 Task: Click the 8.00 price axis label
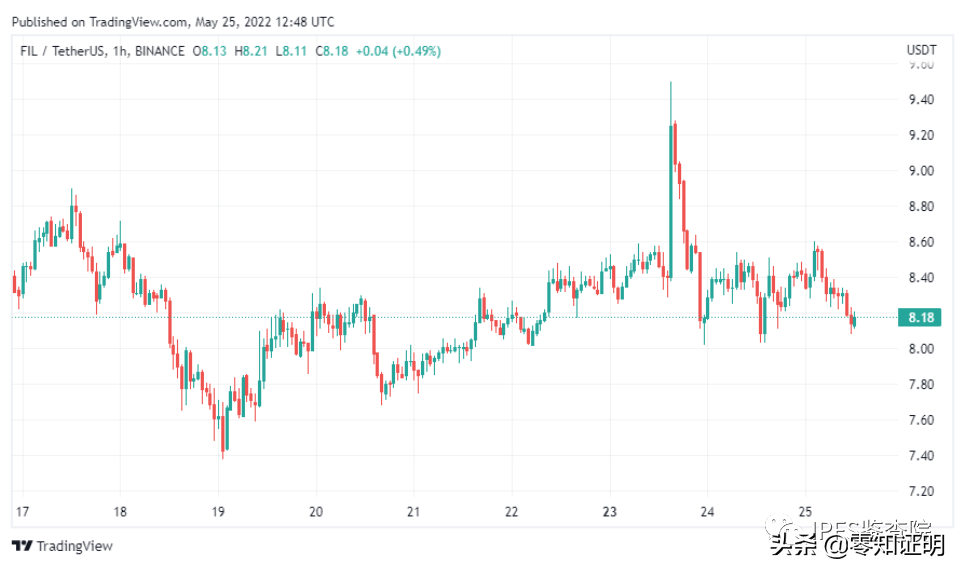point(921,349)
